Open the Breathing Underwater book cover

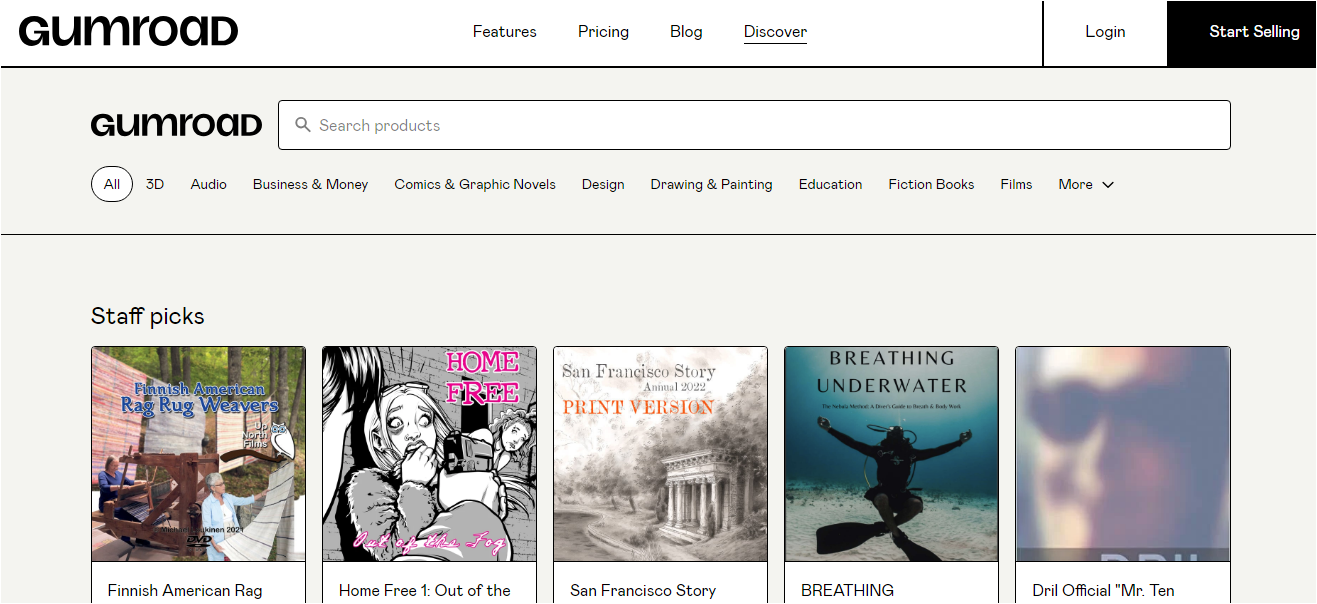891,454
